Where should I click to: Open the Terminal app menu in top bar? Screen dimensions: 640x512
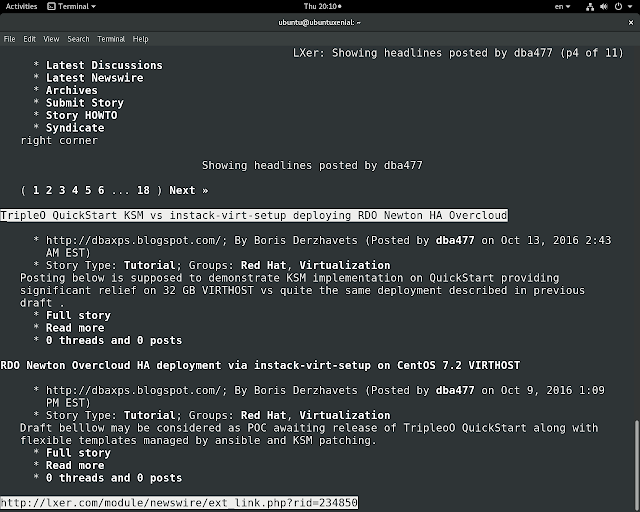72,6
